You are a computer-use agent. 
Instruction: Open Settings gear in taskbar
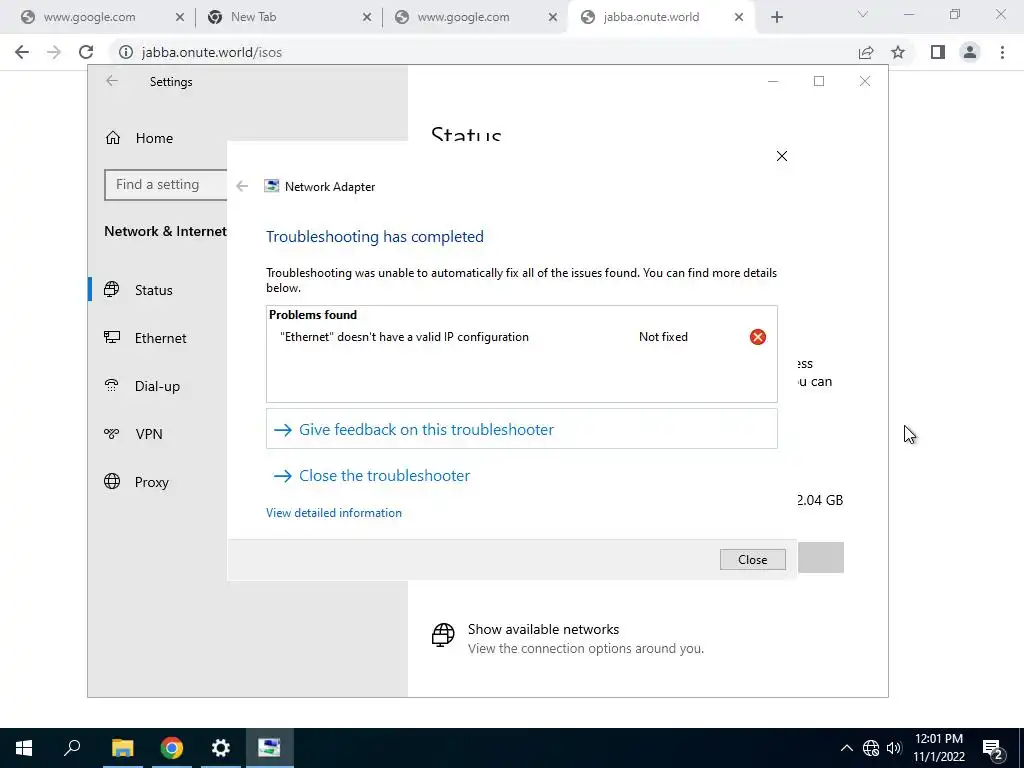pos(221,748)
